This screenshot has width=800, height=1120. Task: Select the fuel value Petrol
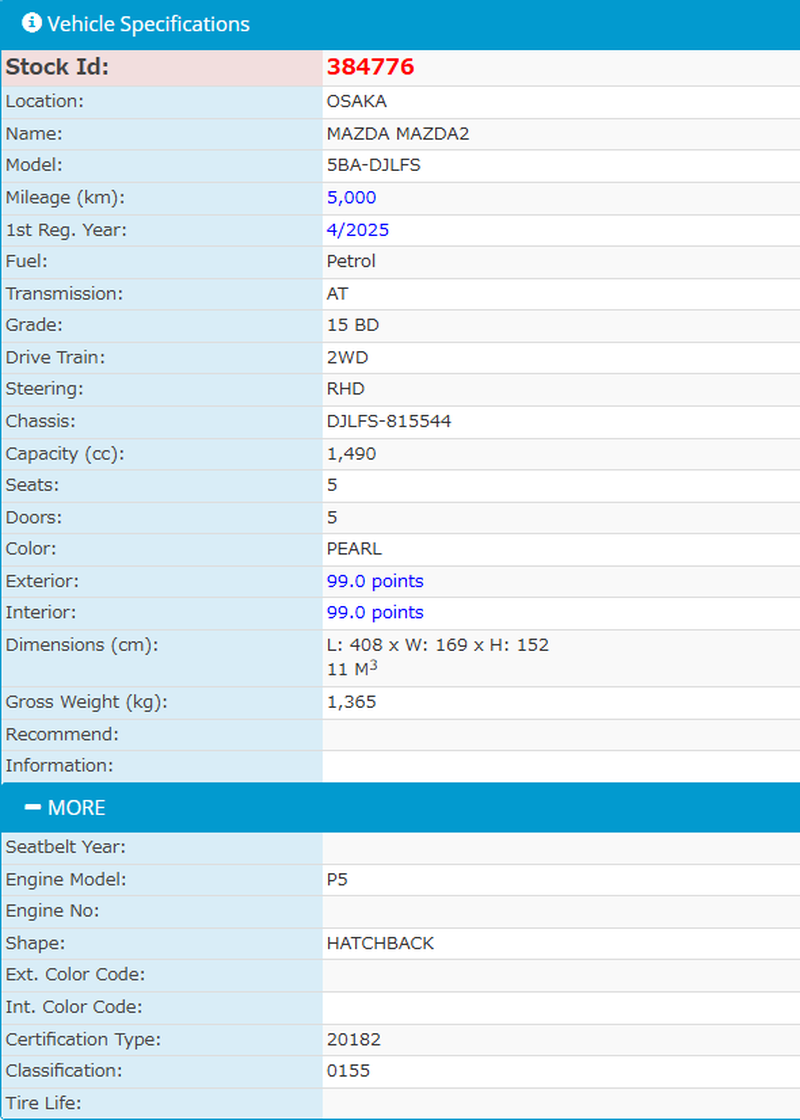click(x=351, y=261)
